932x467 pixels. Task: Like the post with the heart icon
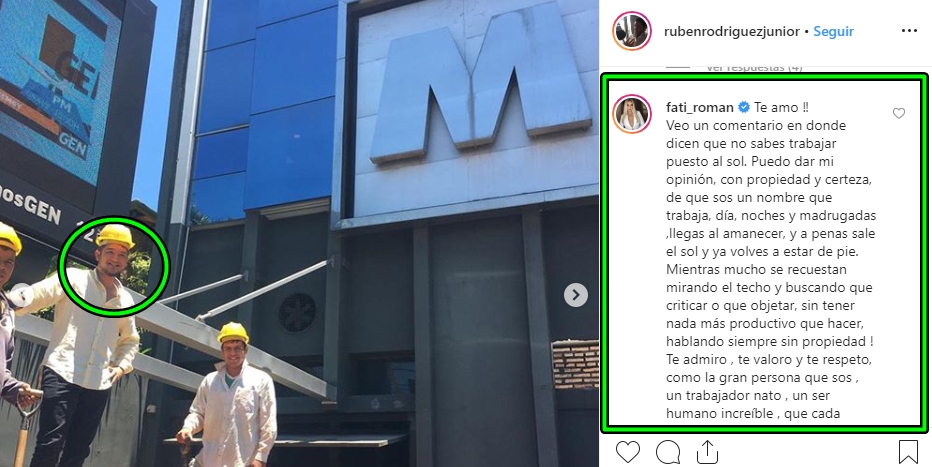click(x=627, y=453)
